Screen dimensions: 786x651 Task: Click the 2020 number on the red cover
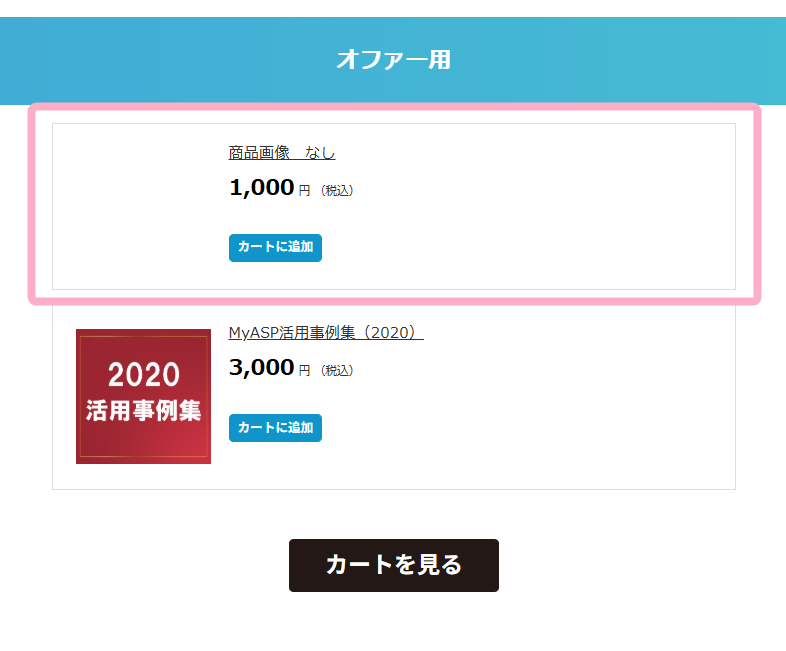144,374
